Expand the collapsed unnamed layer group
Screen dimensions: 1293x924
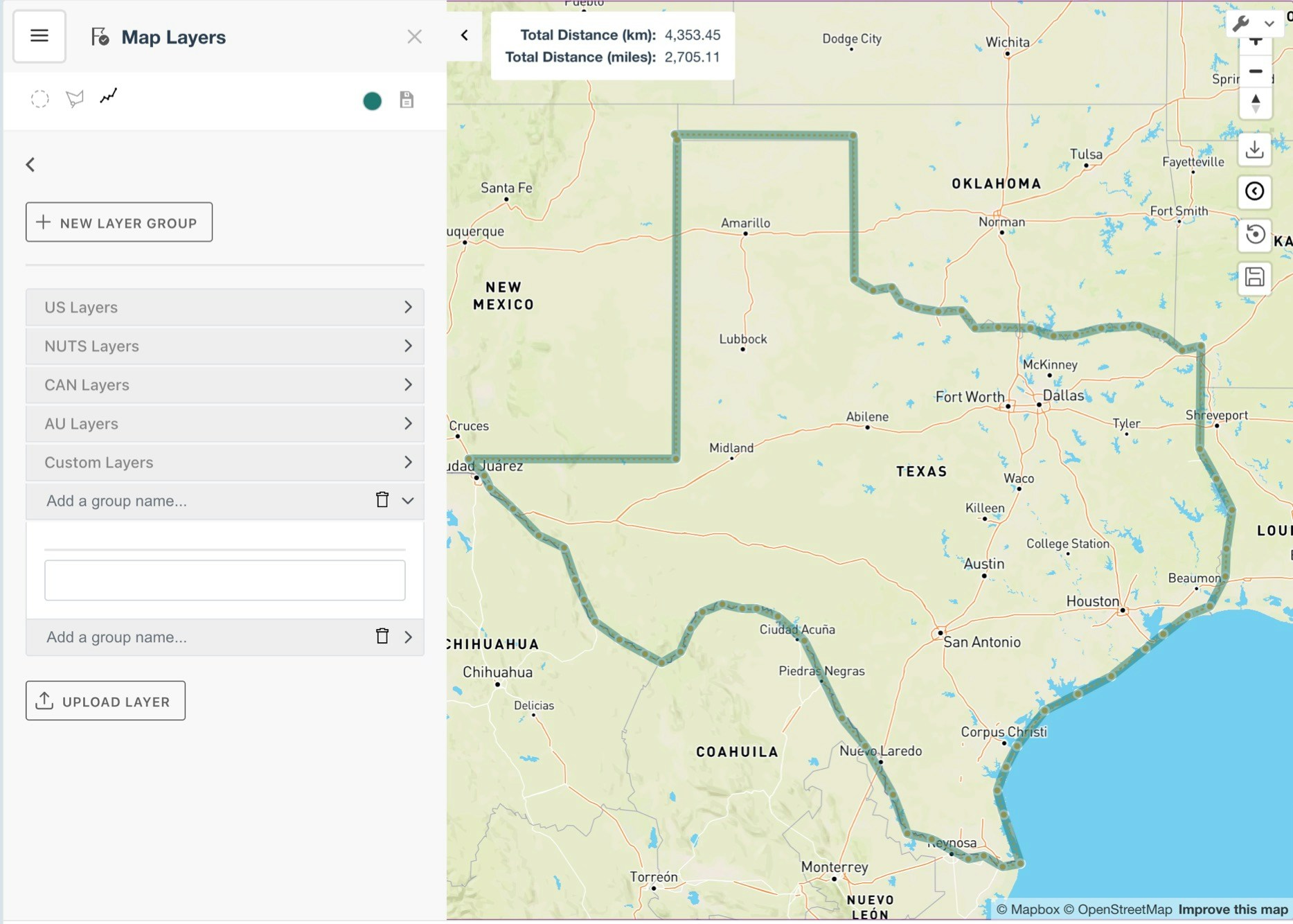point(408,637)
